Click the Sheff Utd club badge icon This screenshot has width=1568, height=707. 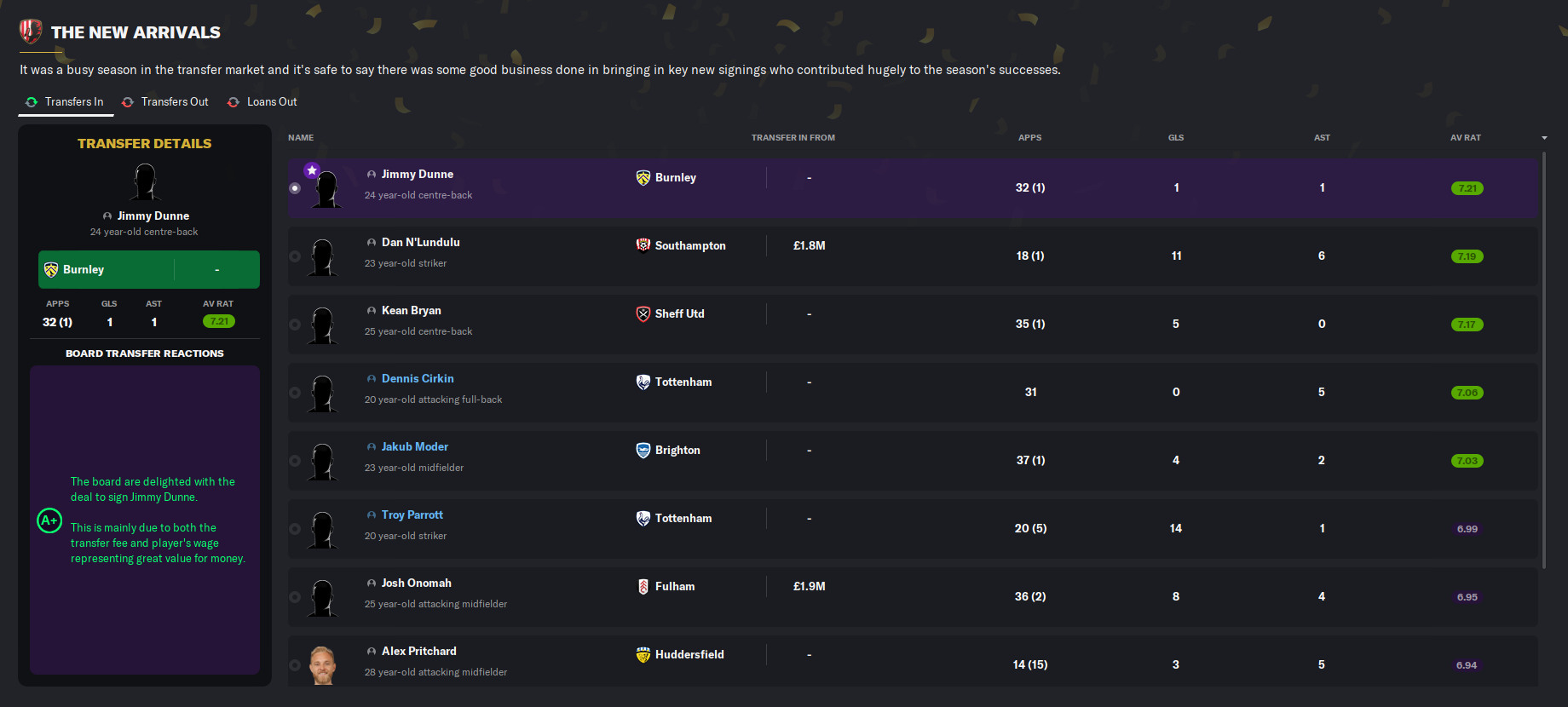coord(643,314)
